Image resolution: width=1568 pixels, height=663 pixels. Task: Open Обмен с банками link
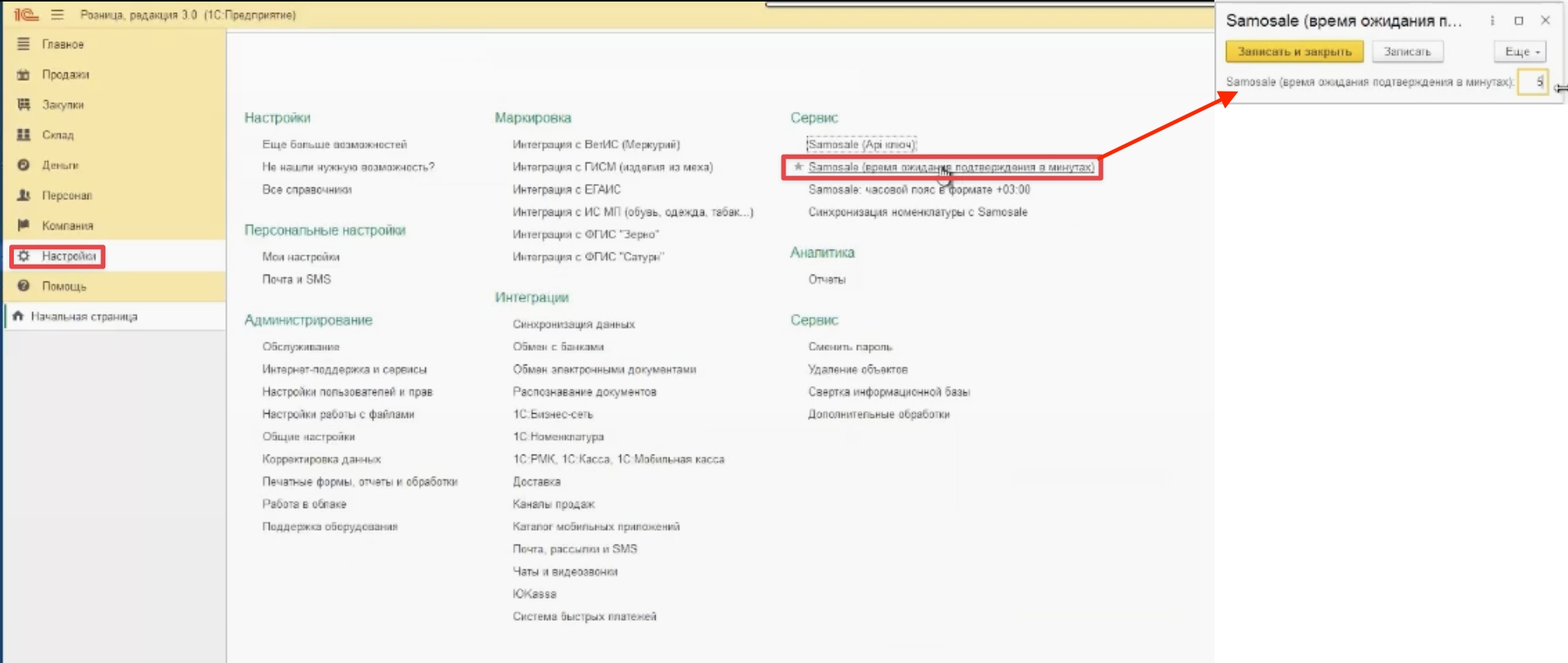tap(558, 347)
